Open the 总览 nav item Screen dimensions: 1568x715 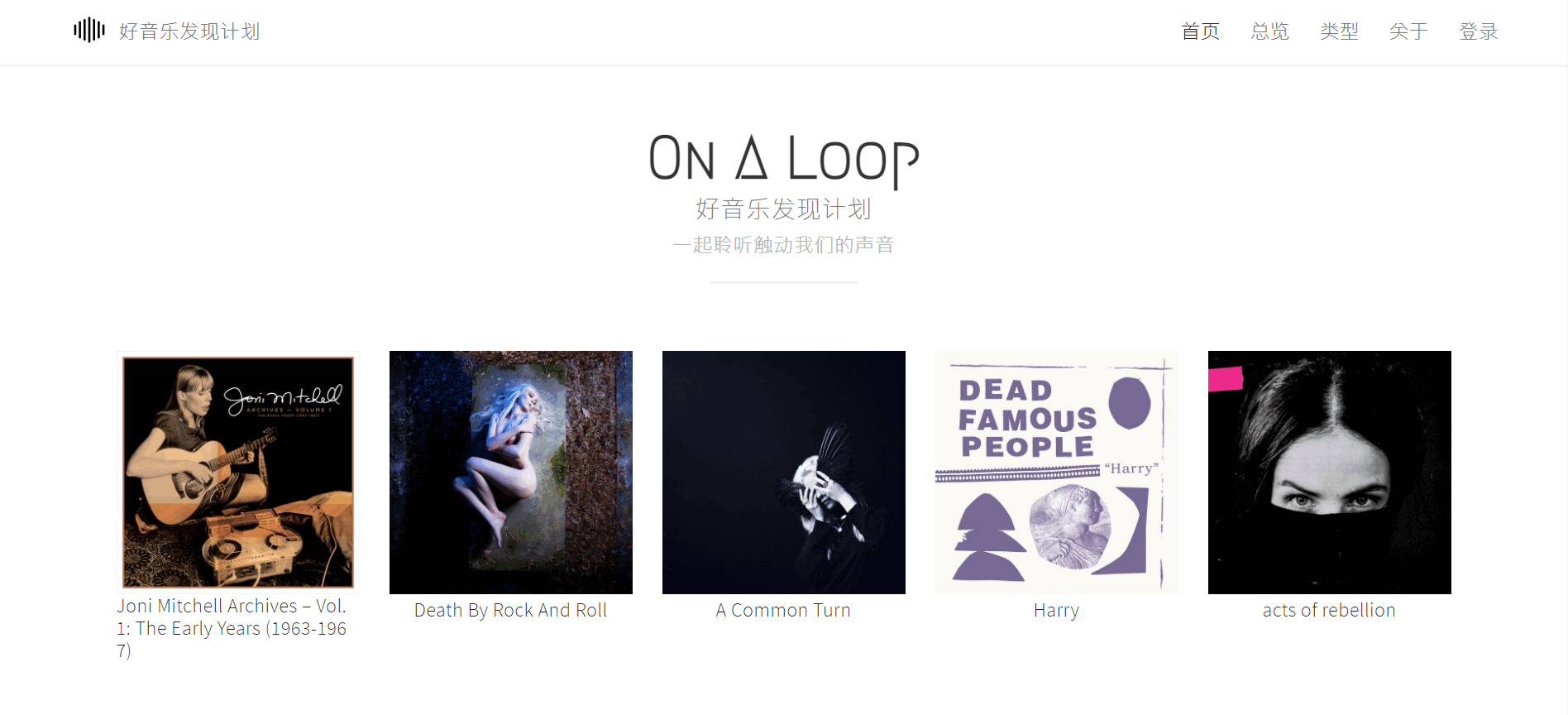[1270, 31]
